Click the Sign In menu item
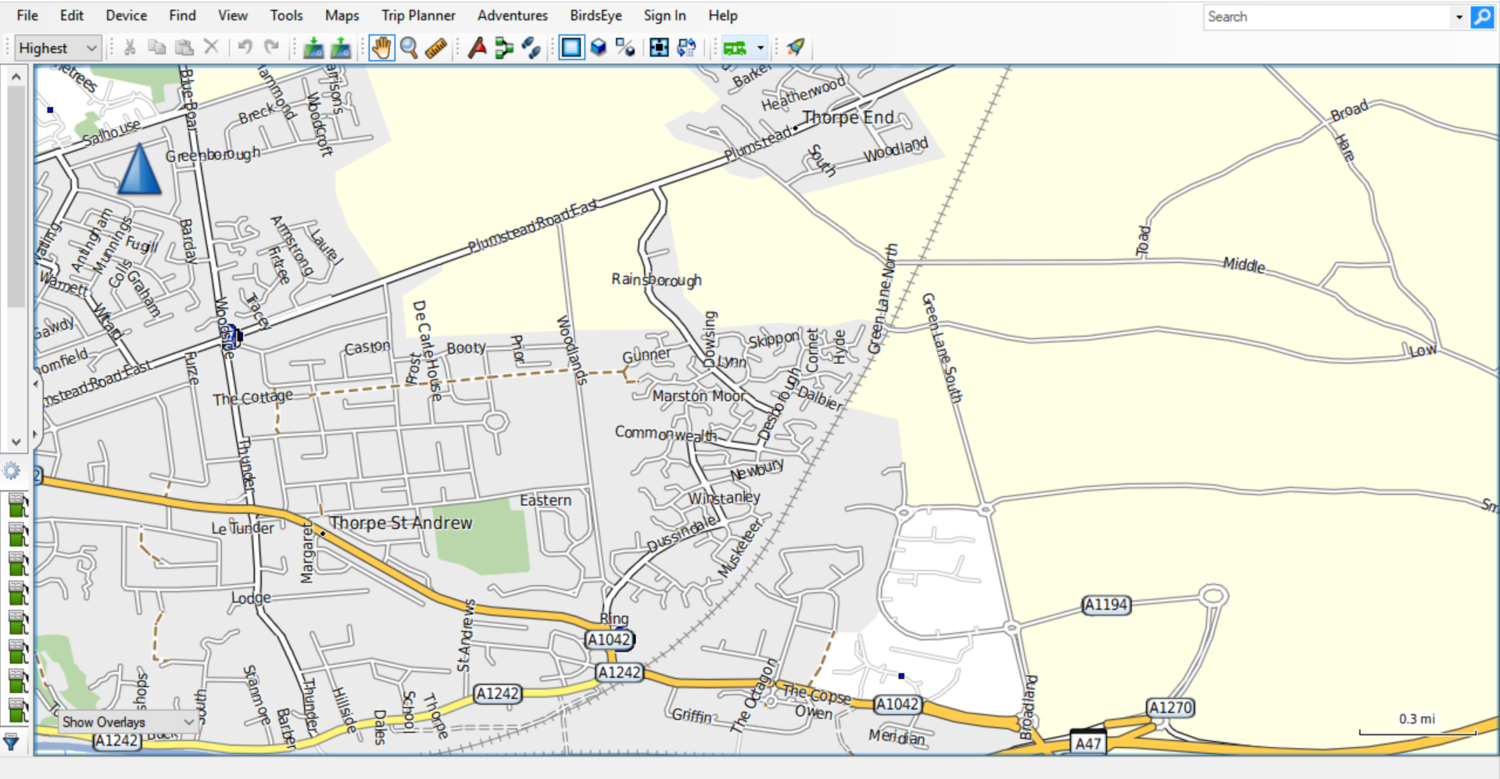The width and height of the screenshot is (1500, 779). pos(665,15)
